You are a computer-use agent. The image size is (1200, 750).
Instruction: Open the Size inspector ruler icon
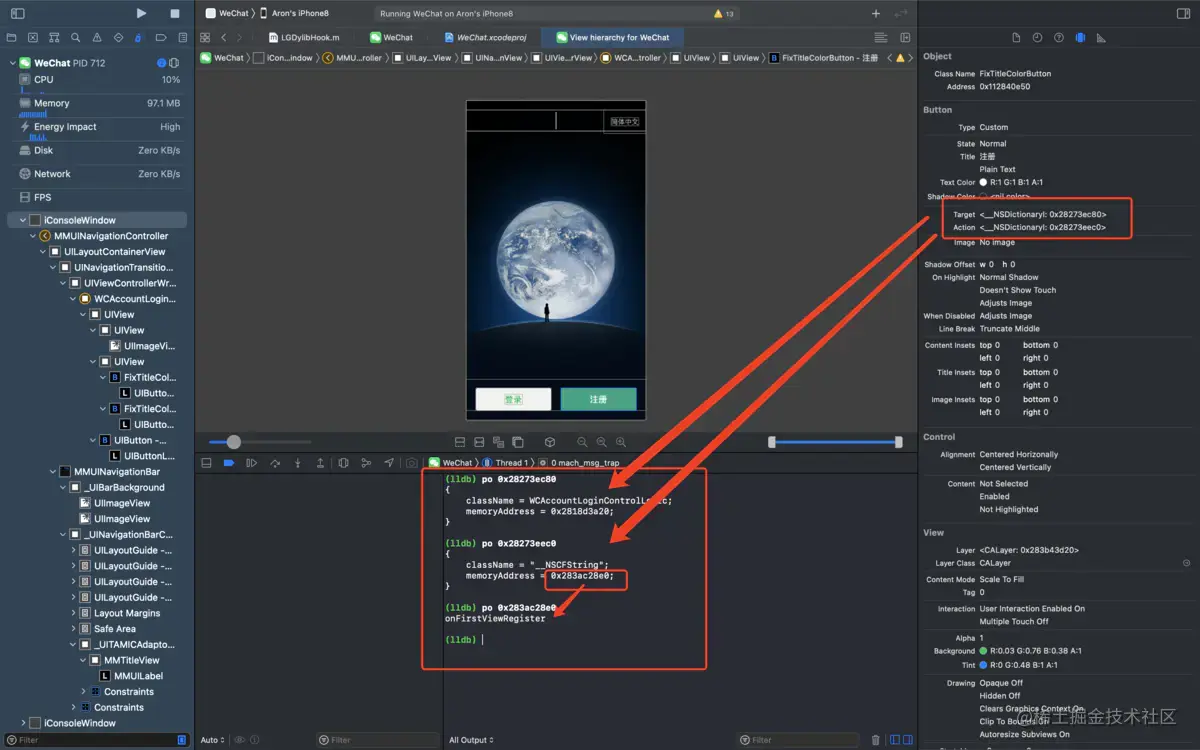[1101, 37]
